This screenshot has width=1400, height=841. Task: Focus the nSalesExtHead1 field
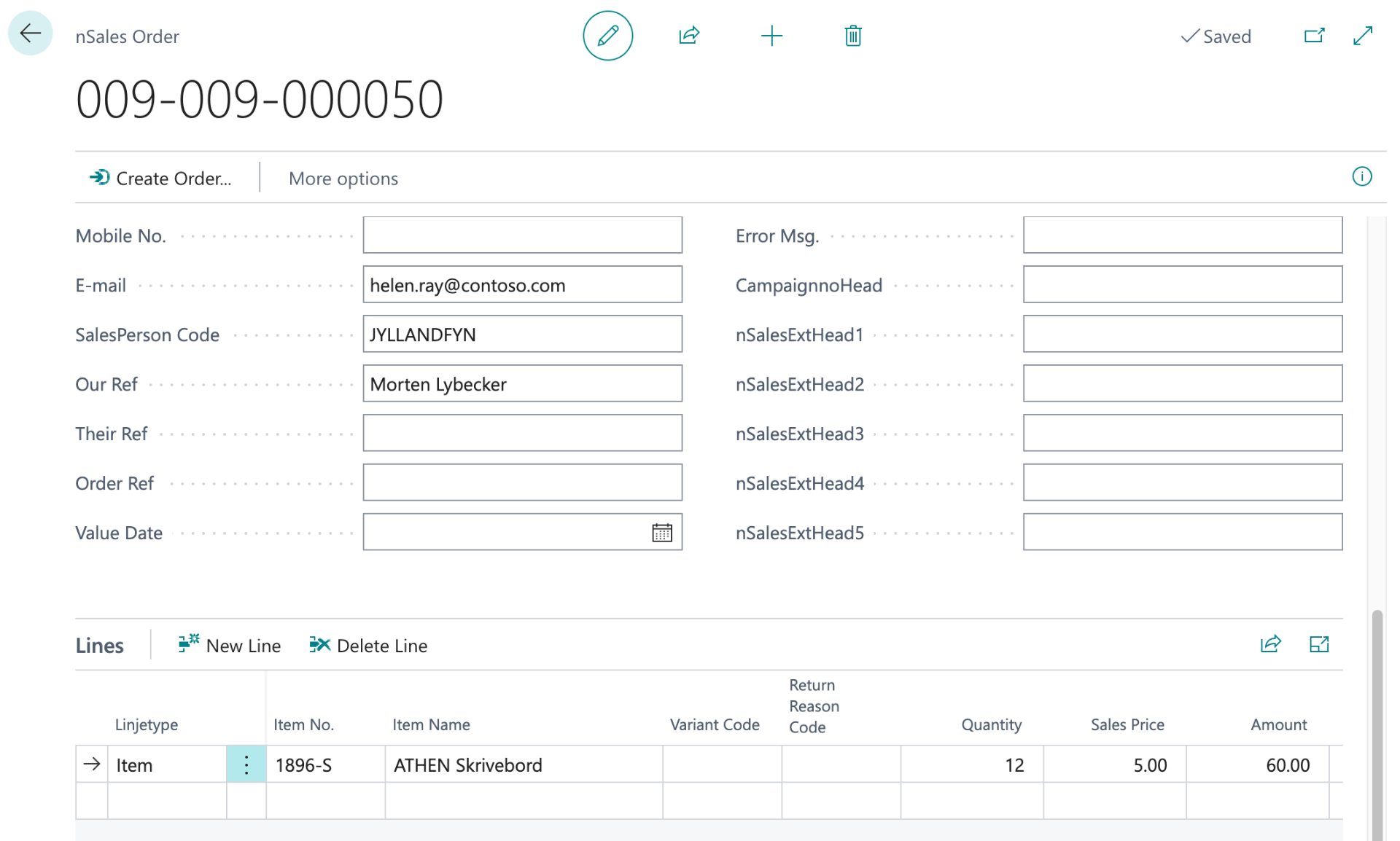pyautogui.click(x=1182, y=334)
